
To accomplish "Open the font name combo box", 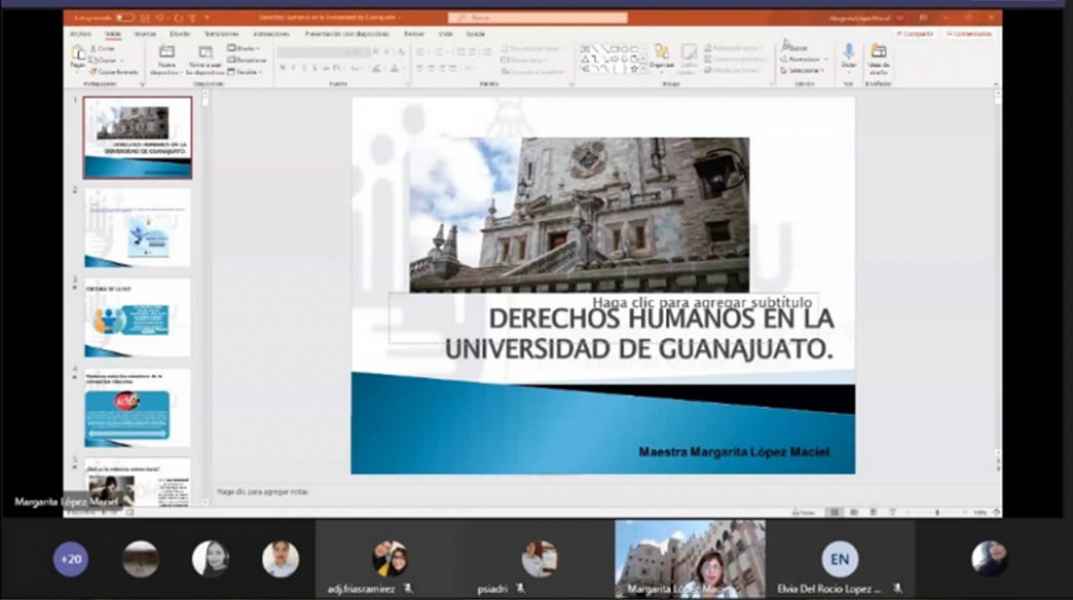I will point(323,52).
